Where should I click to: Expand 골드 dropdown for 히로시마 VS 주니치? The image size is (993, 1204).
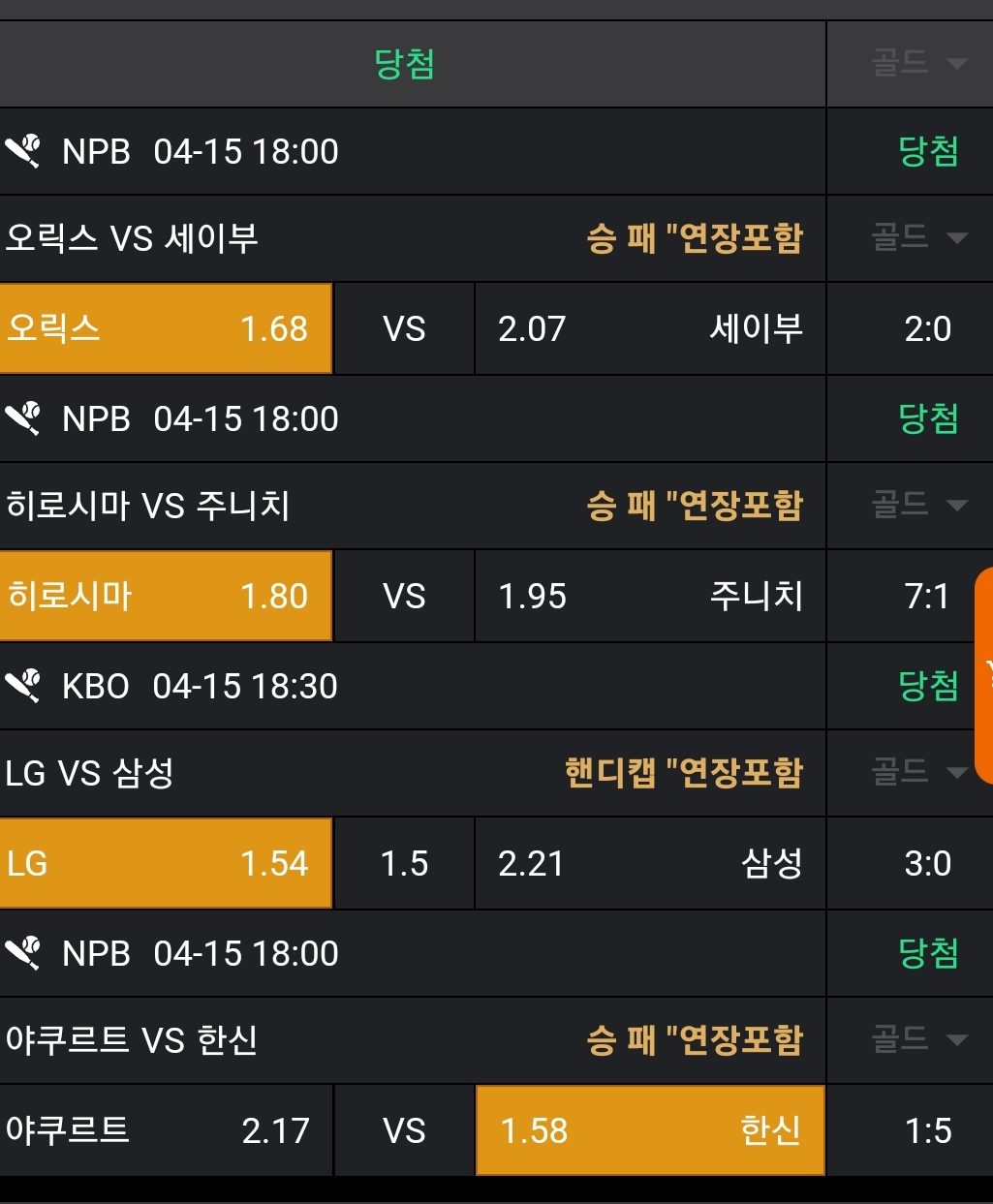pyautogui.click(x=918, y=505)
